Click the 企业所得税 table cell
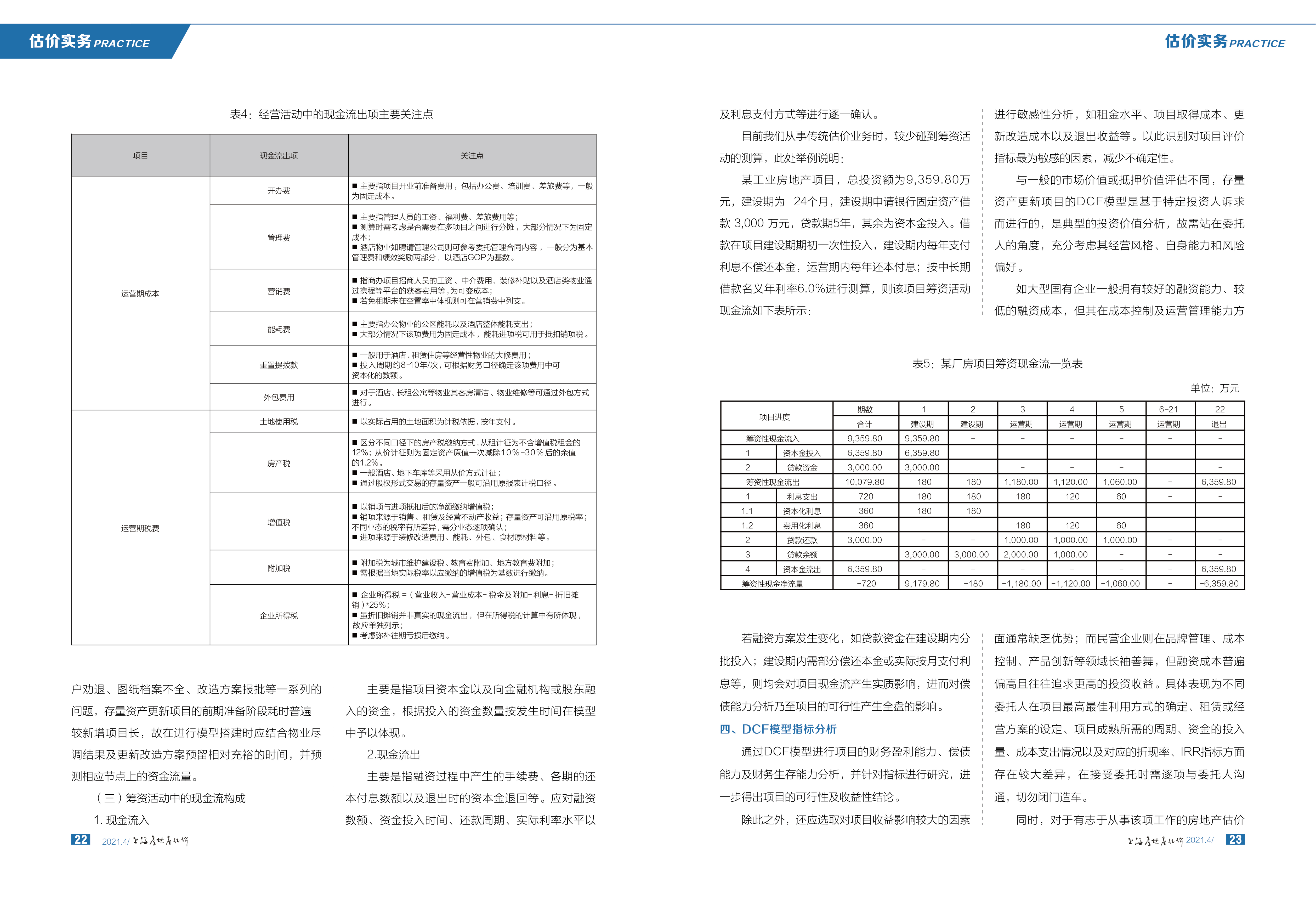This screenshot has width=1316, height=899. pyautogui.click(x=279, y=615)
